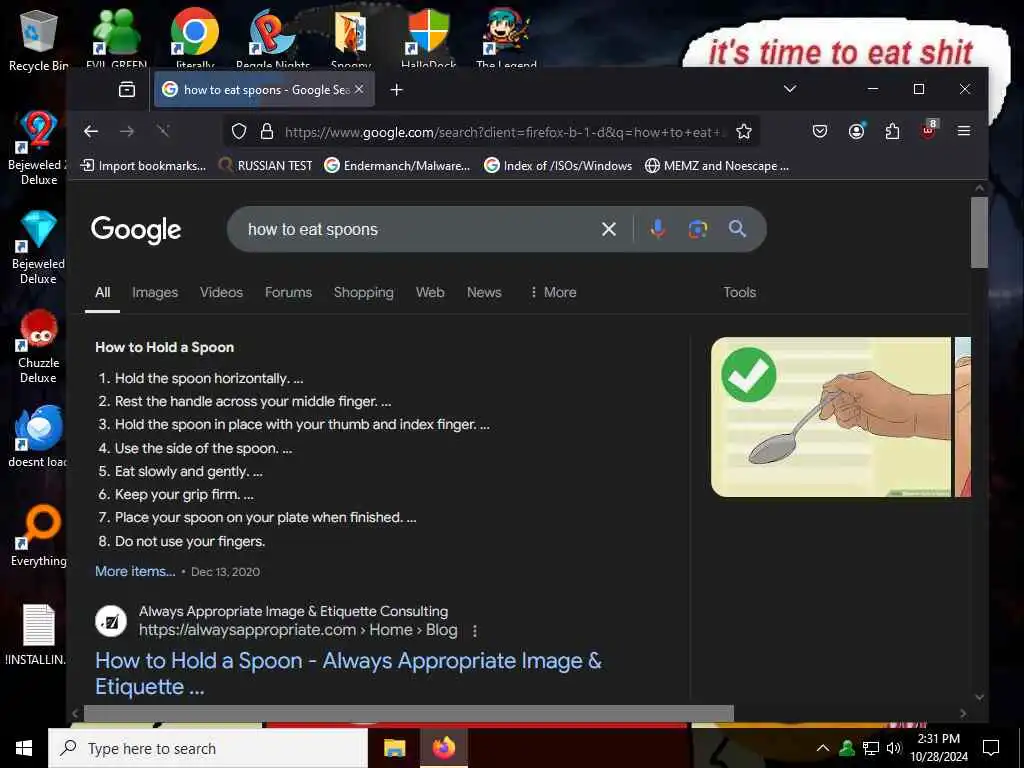Screen dimensions: 1024x768
Task: Open a new tab with plus button
Action: pyautogui.click(x=396, y=89)
